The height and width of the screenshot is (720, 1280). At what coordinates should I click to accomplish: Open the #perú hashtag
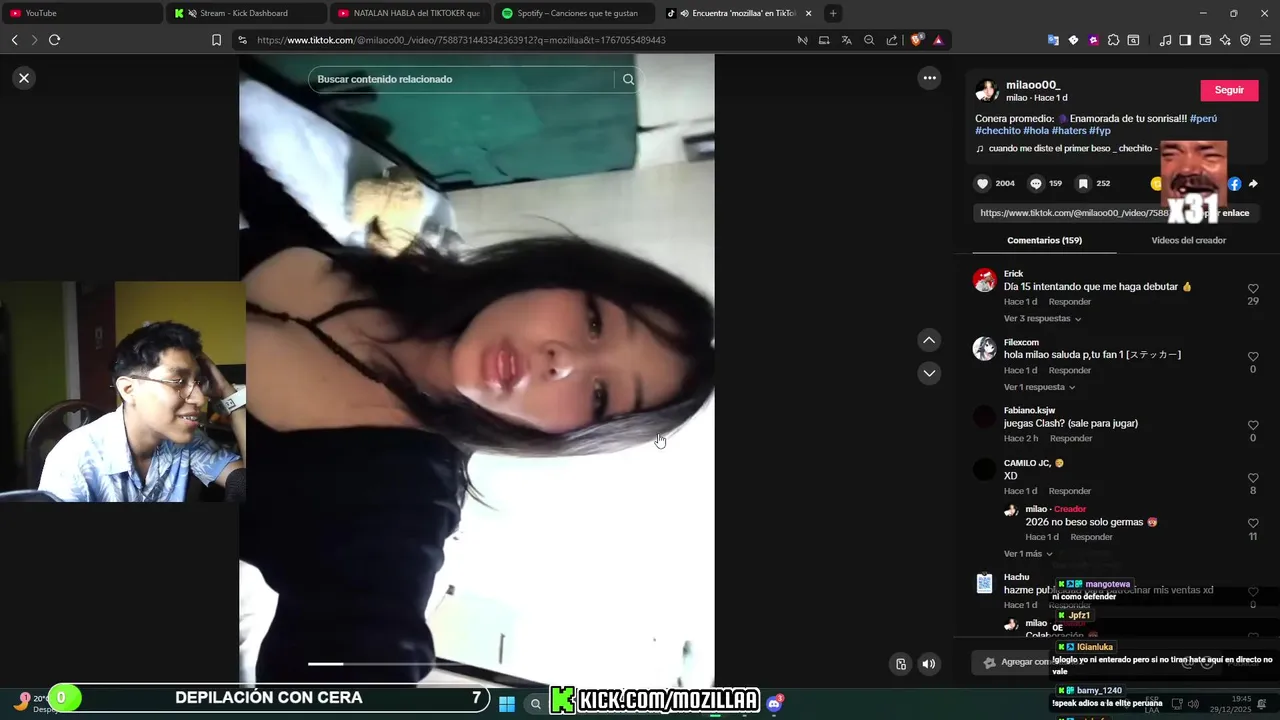(x=1203, y=118)
